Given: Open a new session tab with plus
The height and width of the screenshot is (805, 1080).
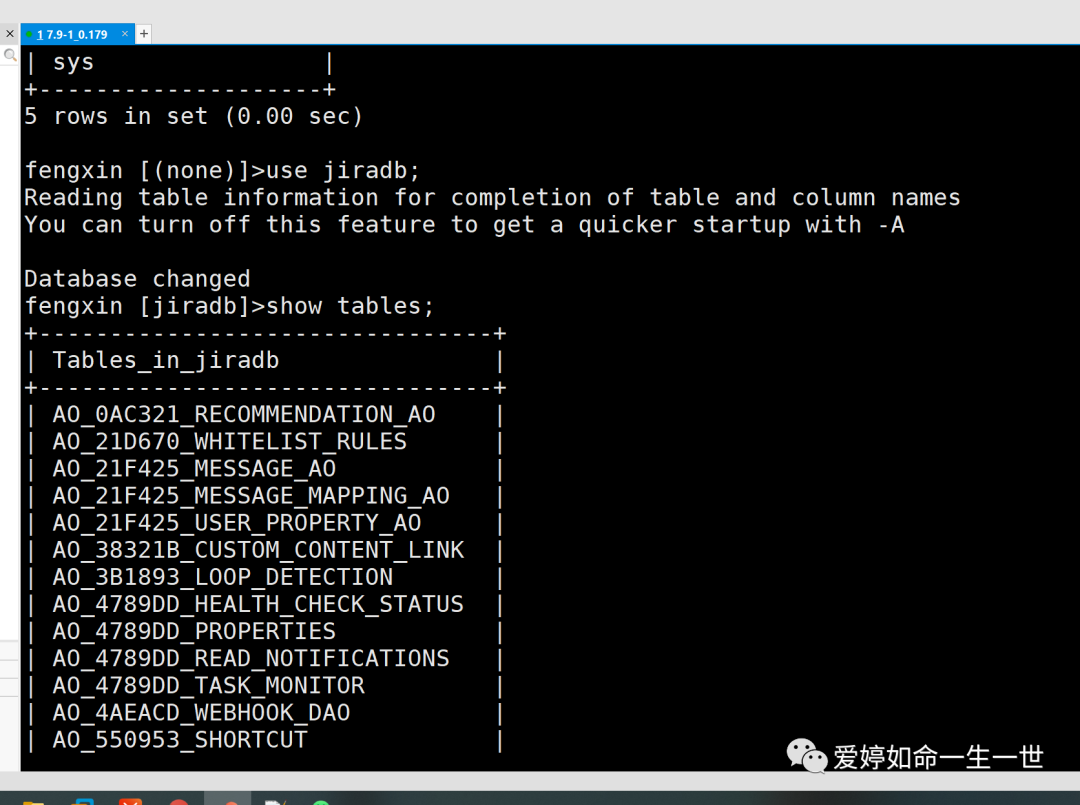Looking at the screenshot, I should pos(144,34).
